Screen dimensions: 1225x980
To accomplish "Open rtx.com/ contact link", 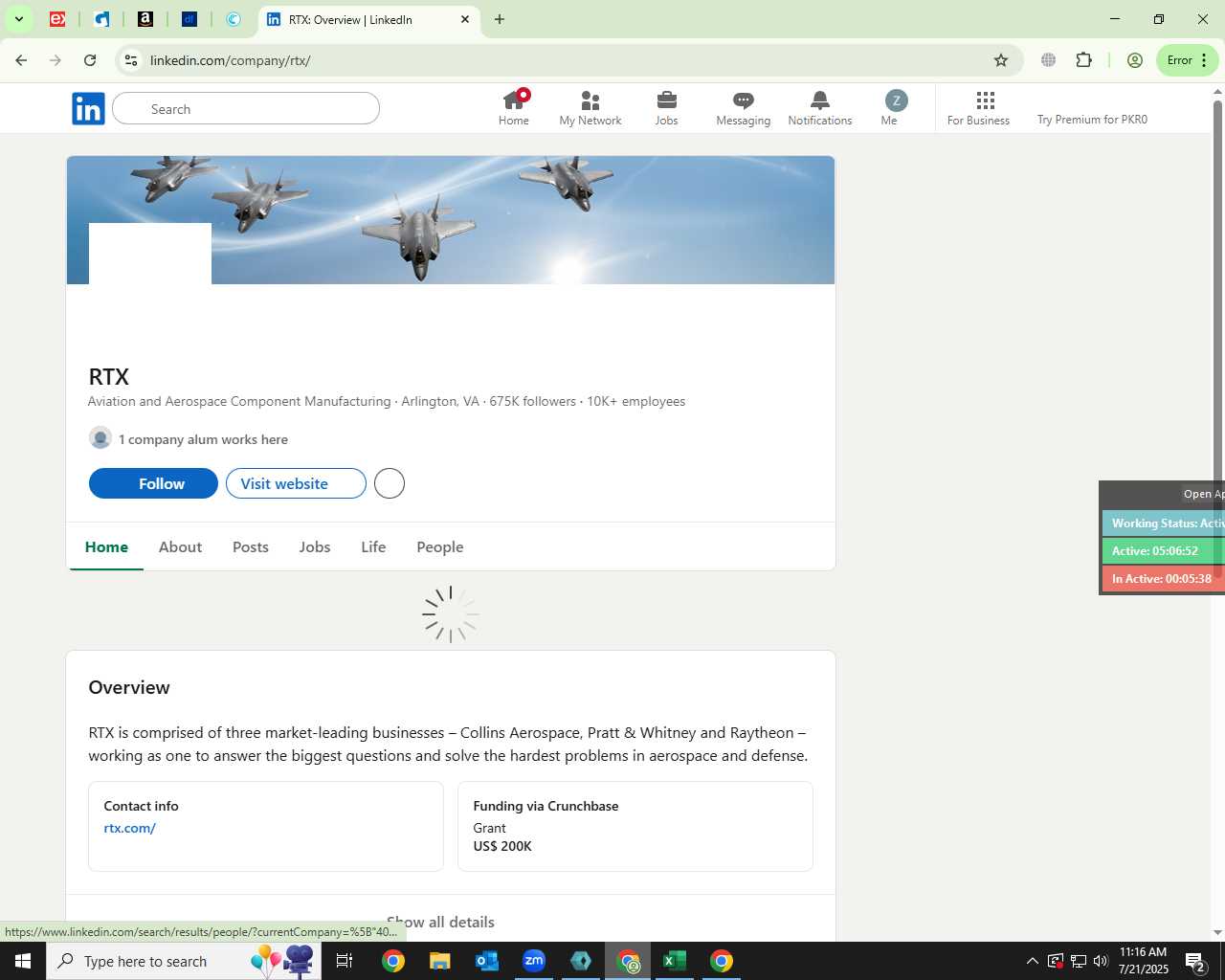I will 129,828.
